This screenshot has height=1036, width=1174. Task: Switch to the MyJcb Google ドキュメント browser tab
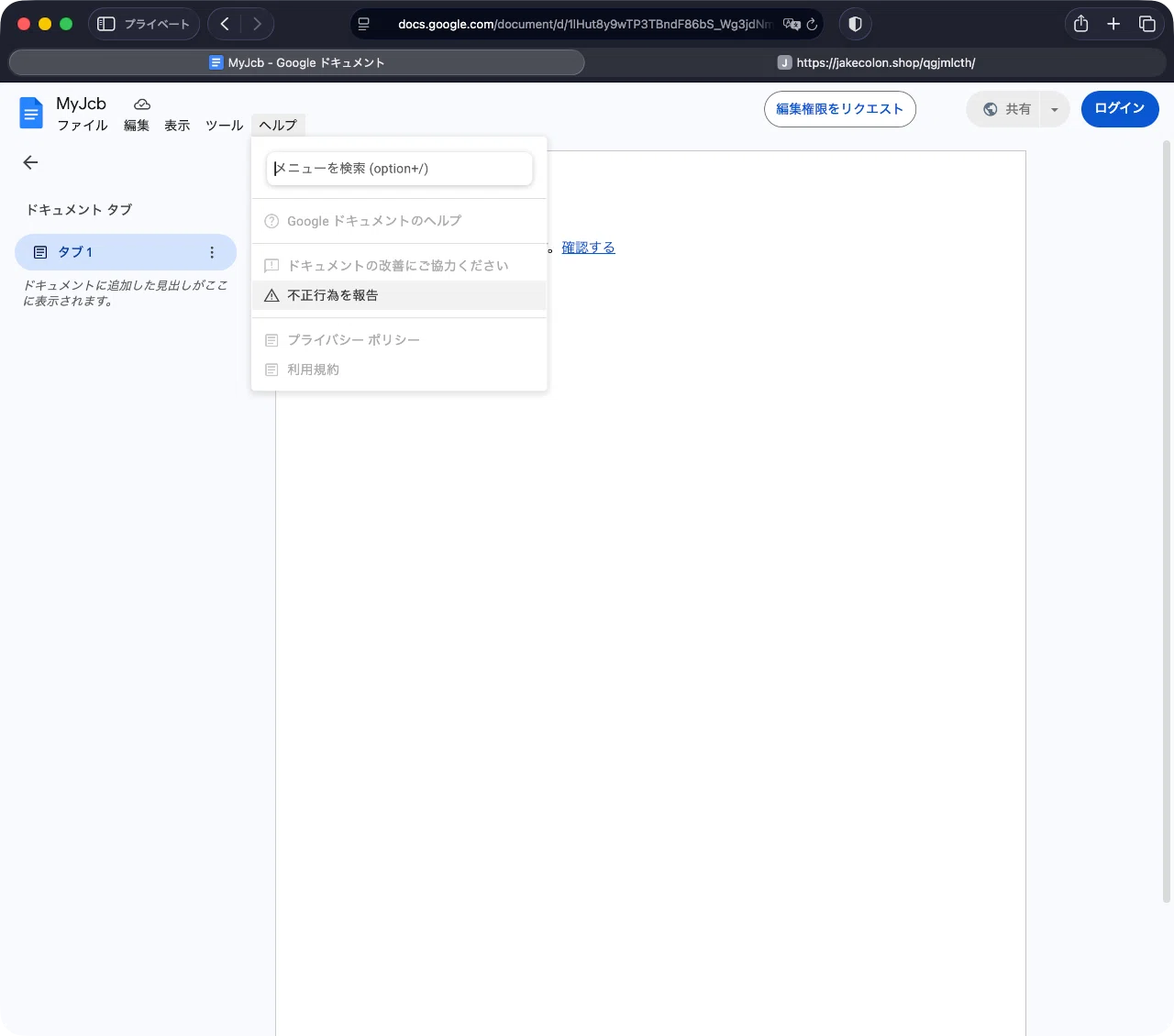pyautogui.click(x=297, y=62)
